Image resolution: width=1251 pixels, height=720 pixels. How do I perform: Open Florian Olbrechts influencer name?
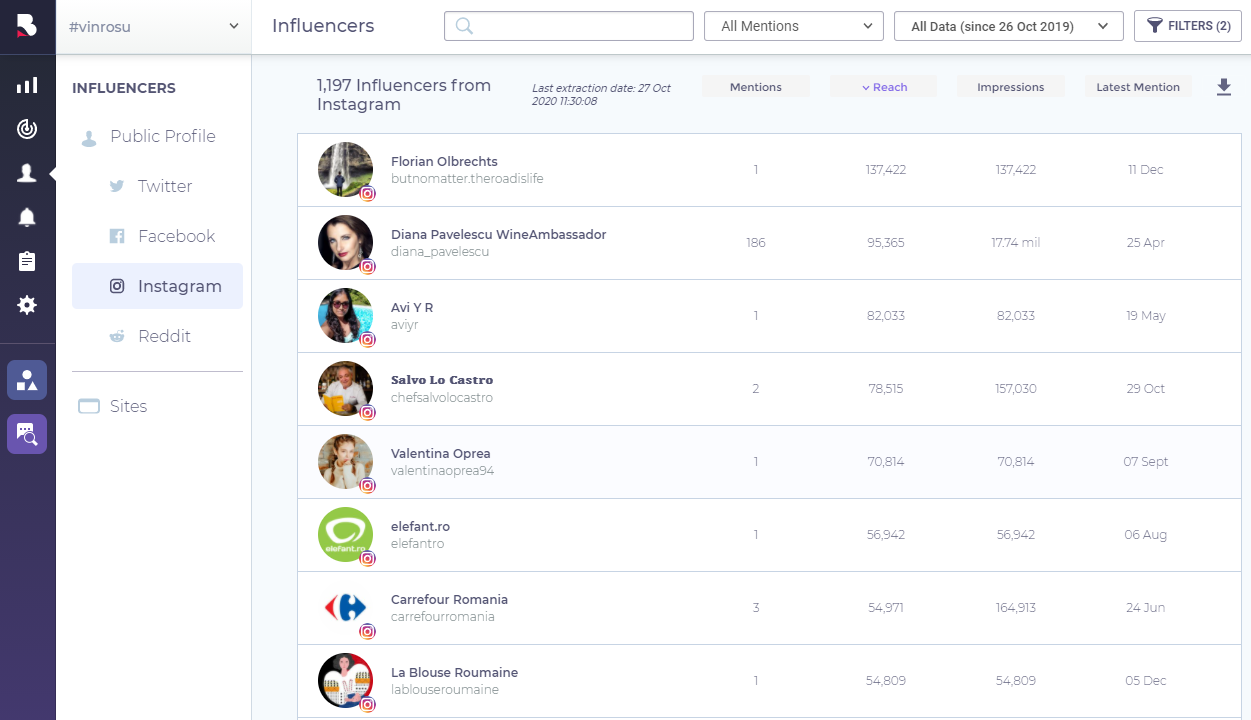pos(444,161)
